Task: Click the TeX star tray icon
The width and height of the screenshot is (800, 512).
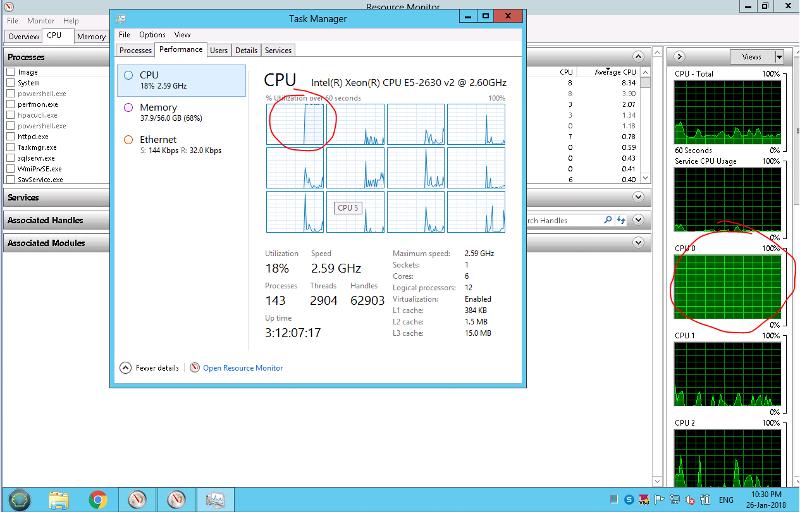Action: pyautogui.click(x=644, y=500)
